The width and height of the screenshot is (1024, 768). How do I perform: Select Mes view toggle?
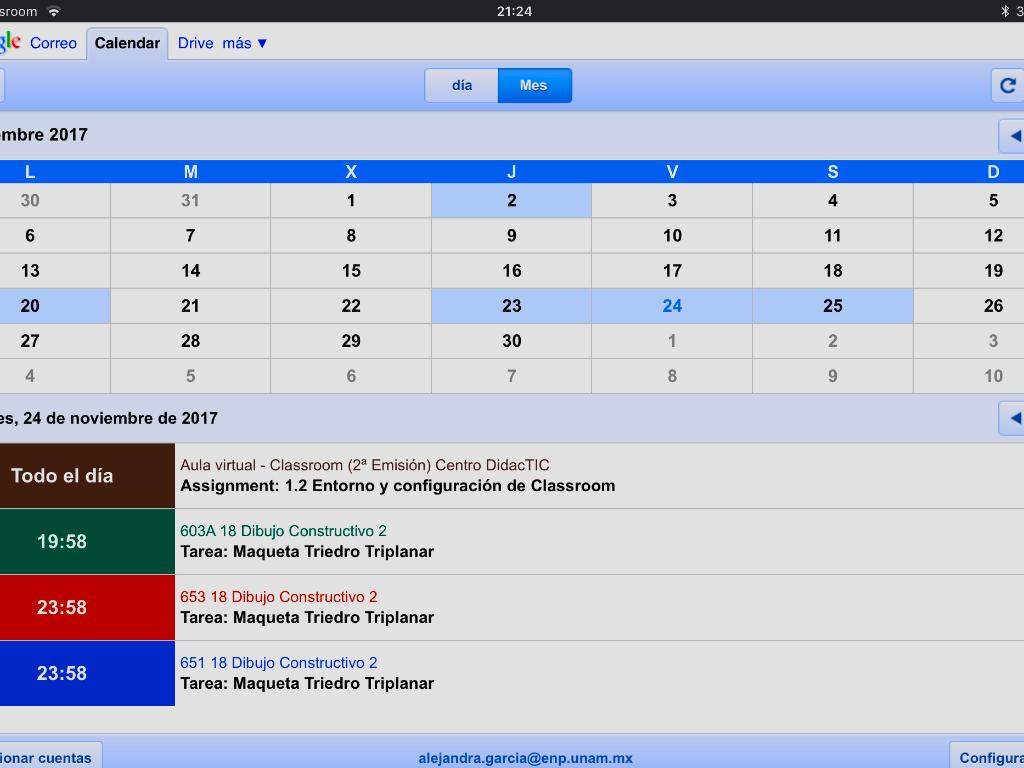click(534, 86)
